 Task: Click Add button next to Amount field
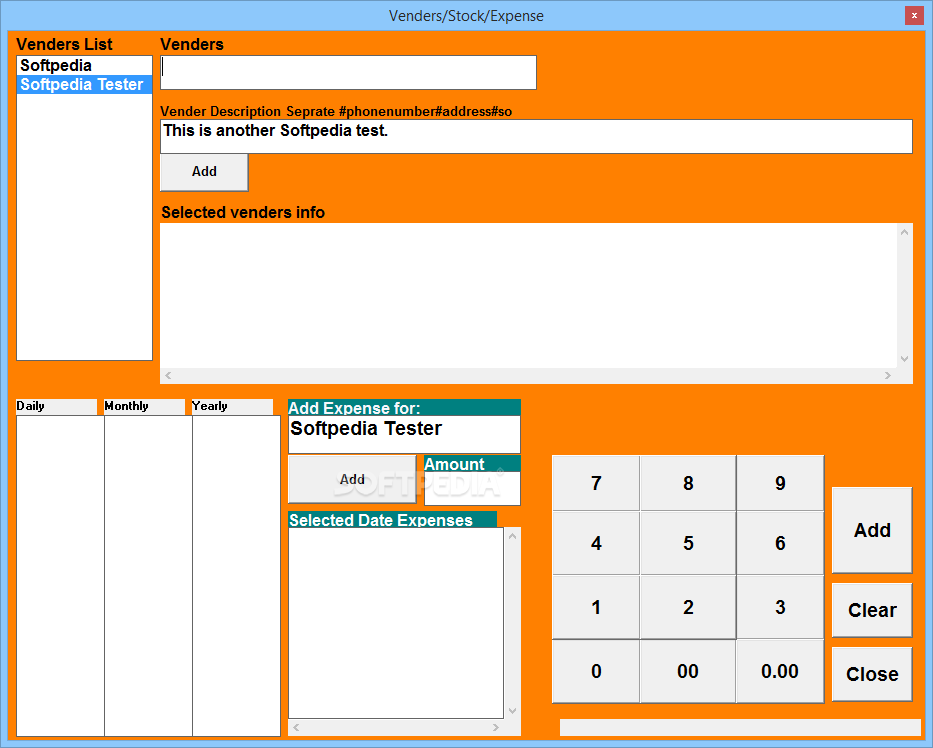(x=352, y=479)
